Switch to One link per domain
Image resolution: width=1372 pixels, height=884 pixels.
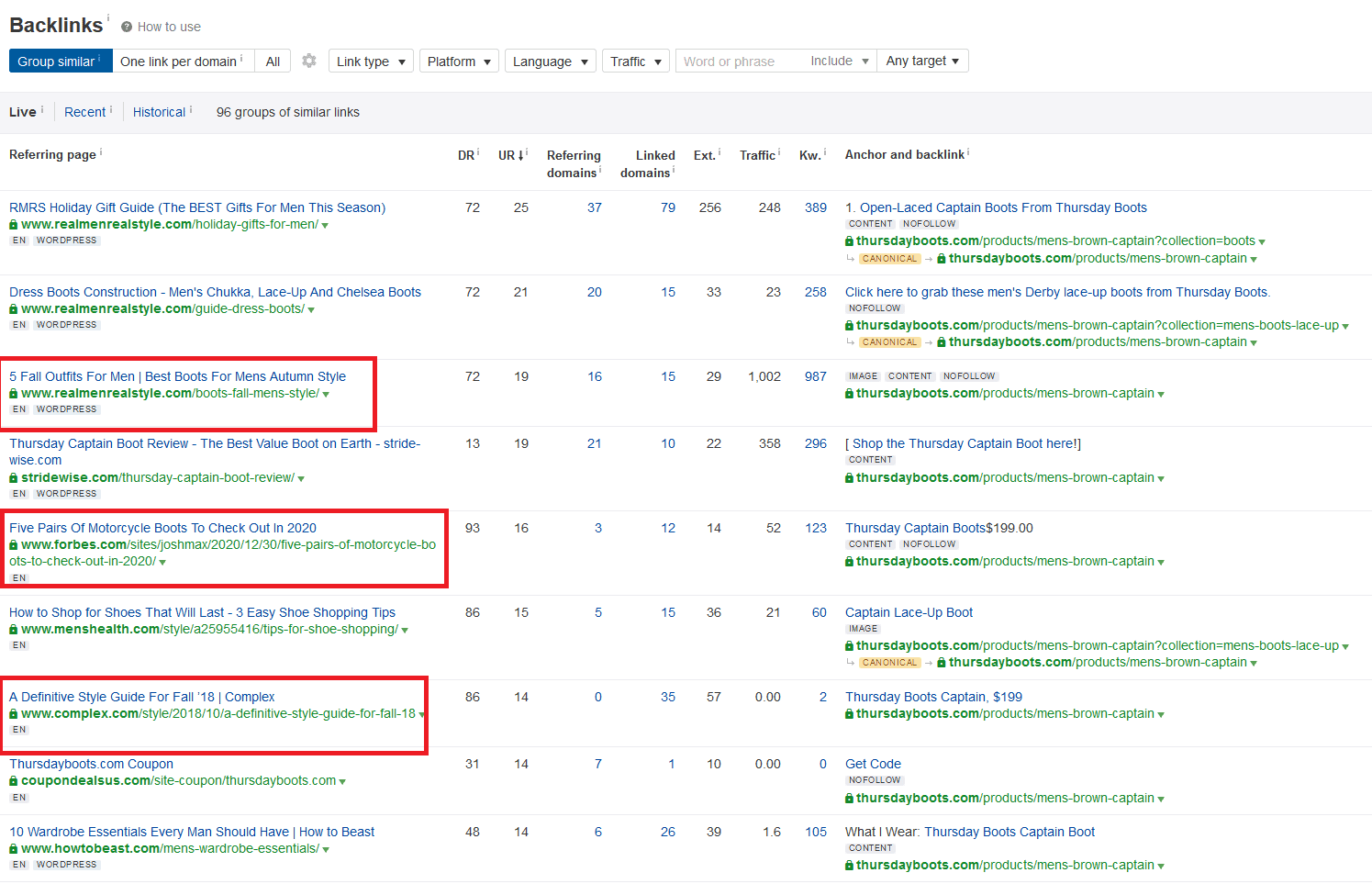click(x=183, y=61)
